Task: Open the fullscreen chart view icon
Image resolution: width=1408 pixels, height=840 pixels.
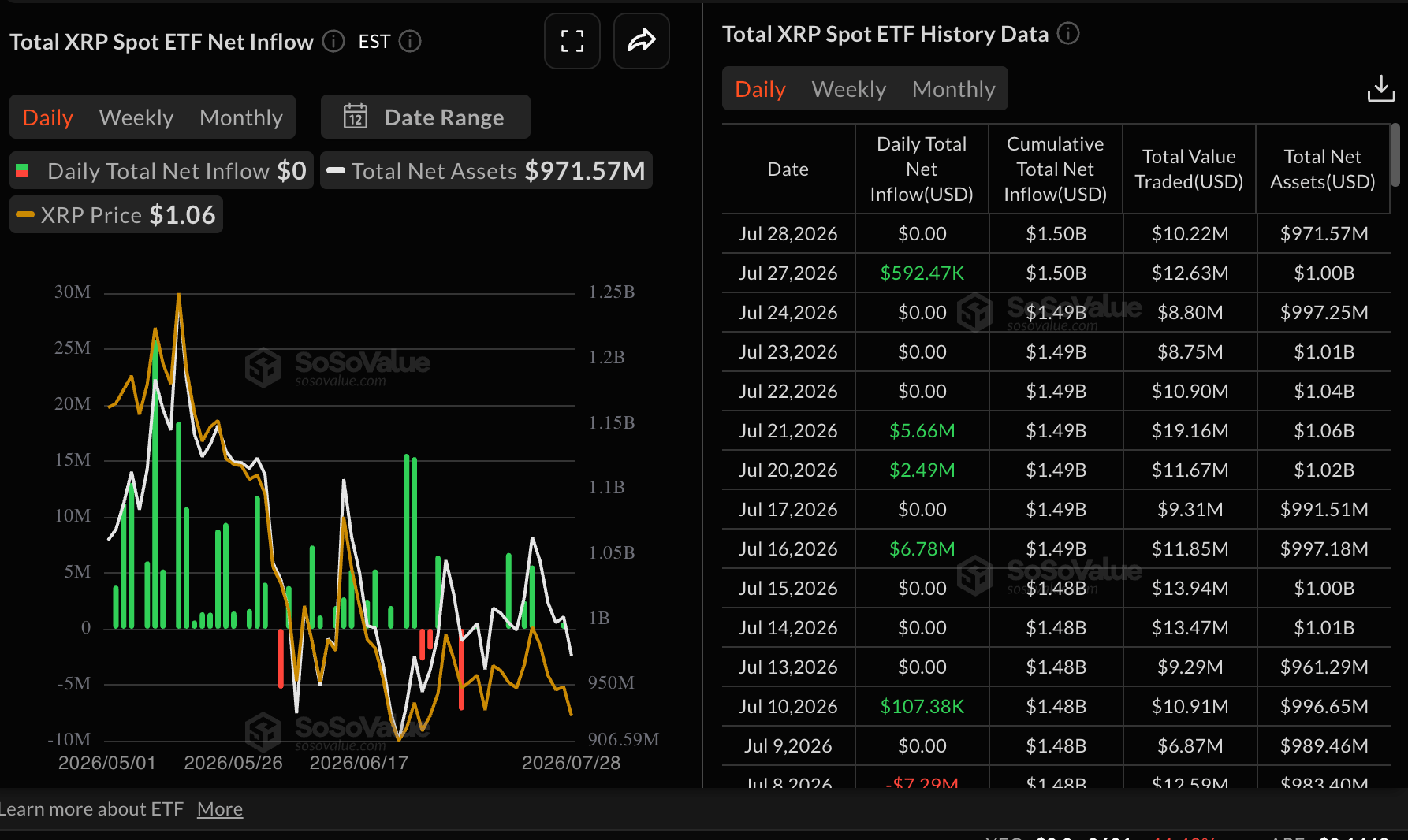Action: tap(572, 41)
